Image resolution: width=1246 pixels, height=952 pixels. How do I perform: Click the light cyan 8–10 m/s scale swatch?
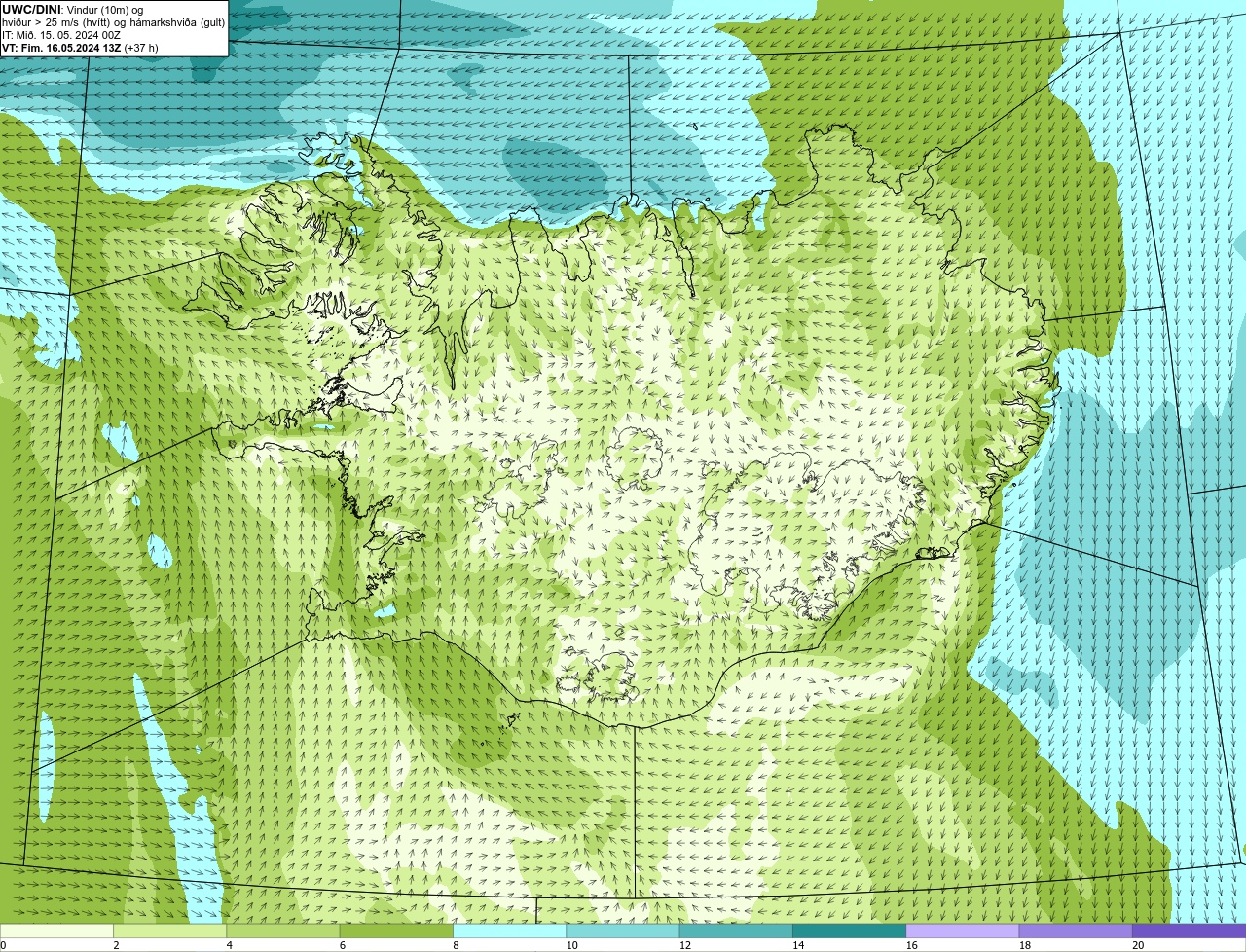click(x=509, y=932)
